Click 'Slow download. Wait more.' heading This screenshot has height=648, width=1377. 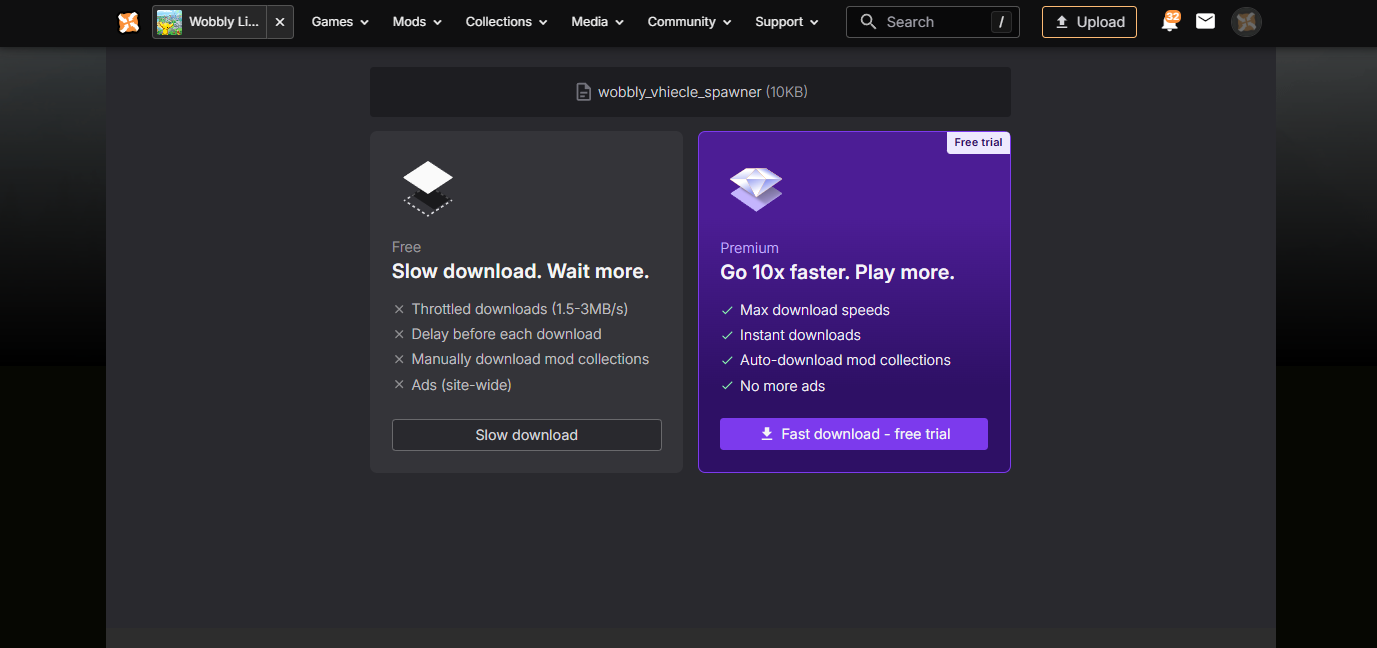(x=520, y=272)
